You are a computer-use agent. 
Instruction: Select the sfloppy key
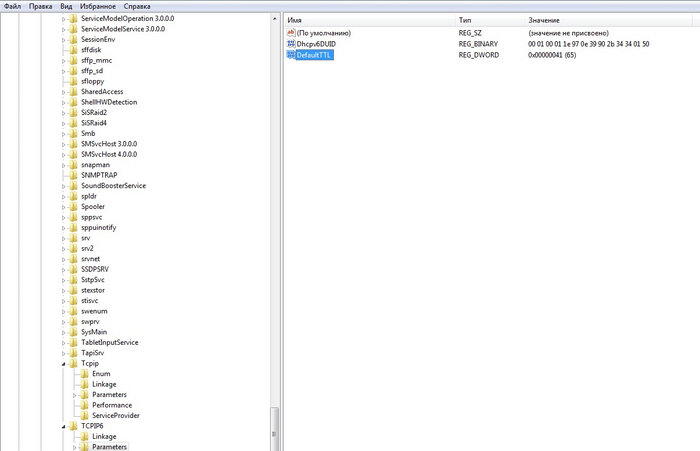(92, 81)
